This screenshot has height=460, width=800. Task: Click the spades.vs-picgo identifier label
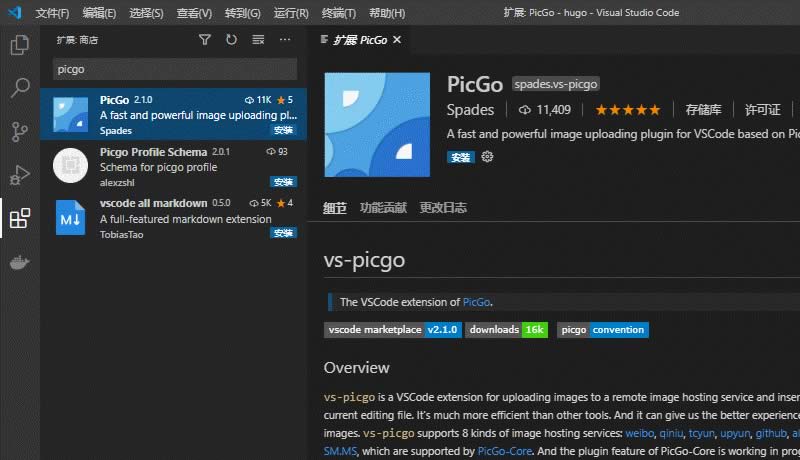[556, 84]
